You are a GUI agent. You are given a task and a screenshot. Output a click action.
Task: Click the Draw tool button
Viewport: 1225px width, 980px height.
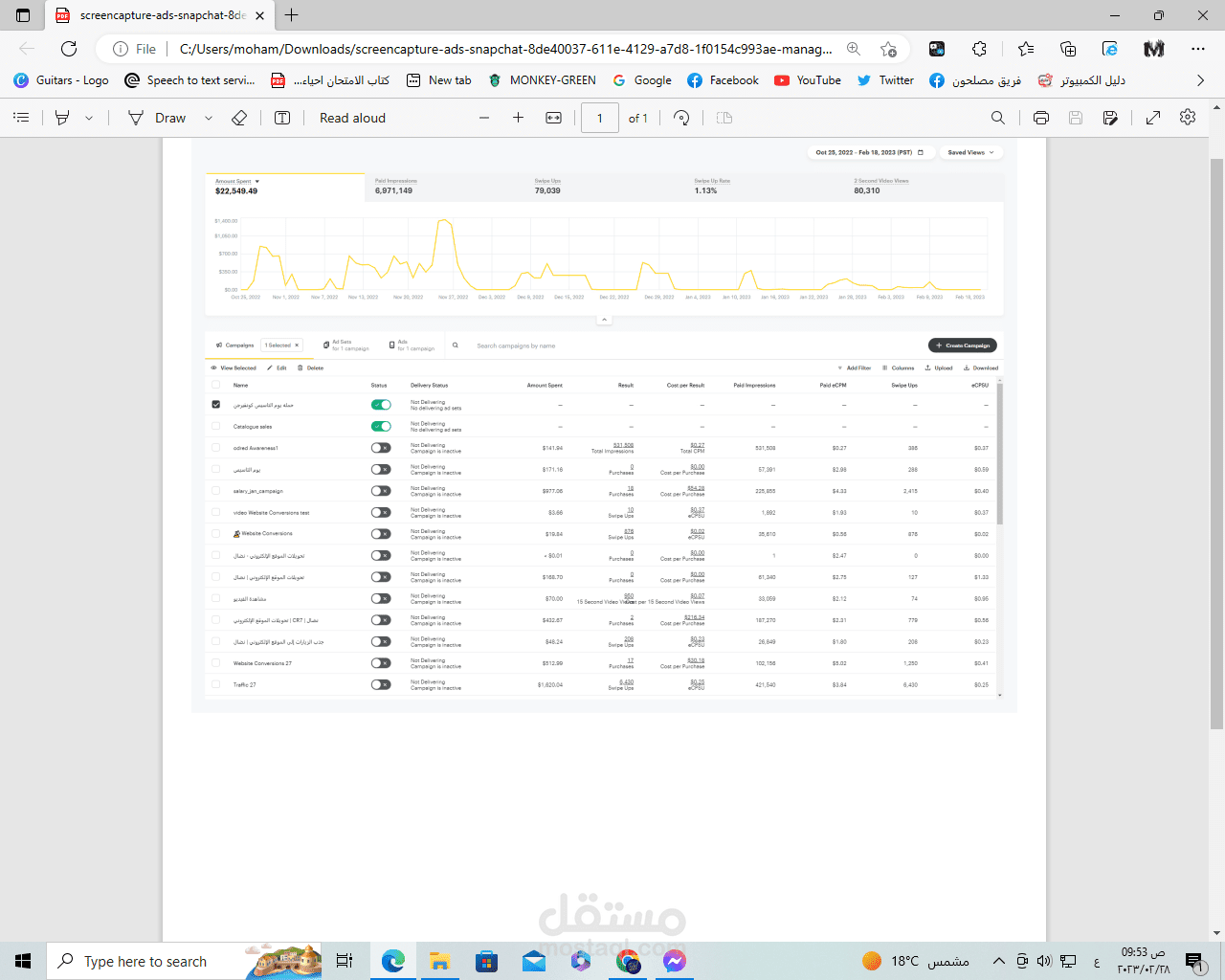tap(159, 118)
